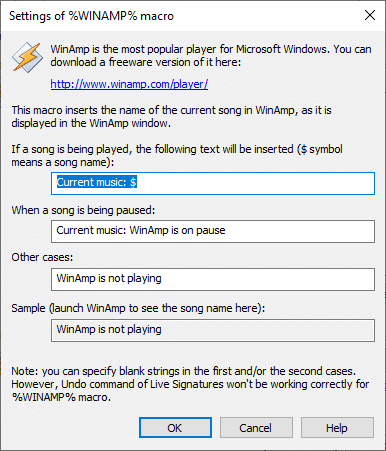Select the 'Other cases' input box
386x451 pixels.
click(213, 279)
